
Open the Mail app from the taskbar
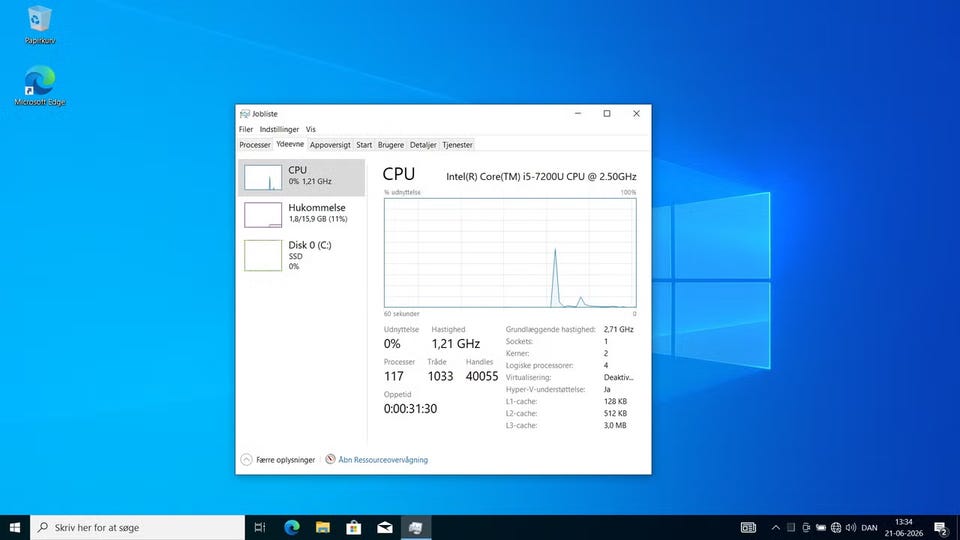[384, 527]
